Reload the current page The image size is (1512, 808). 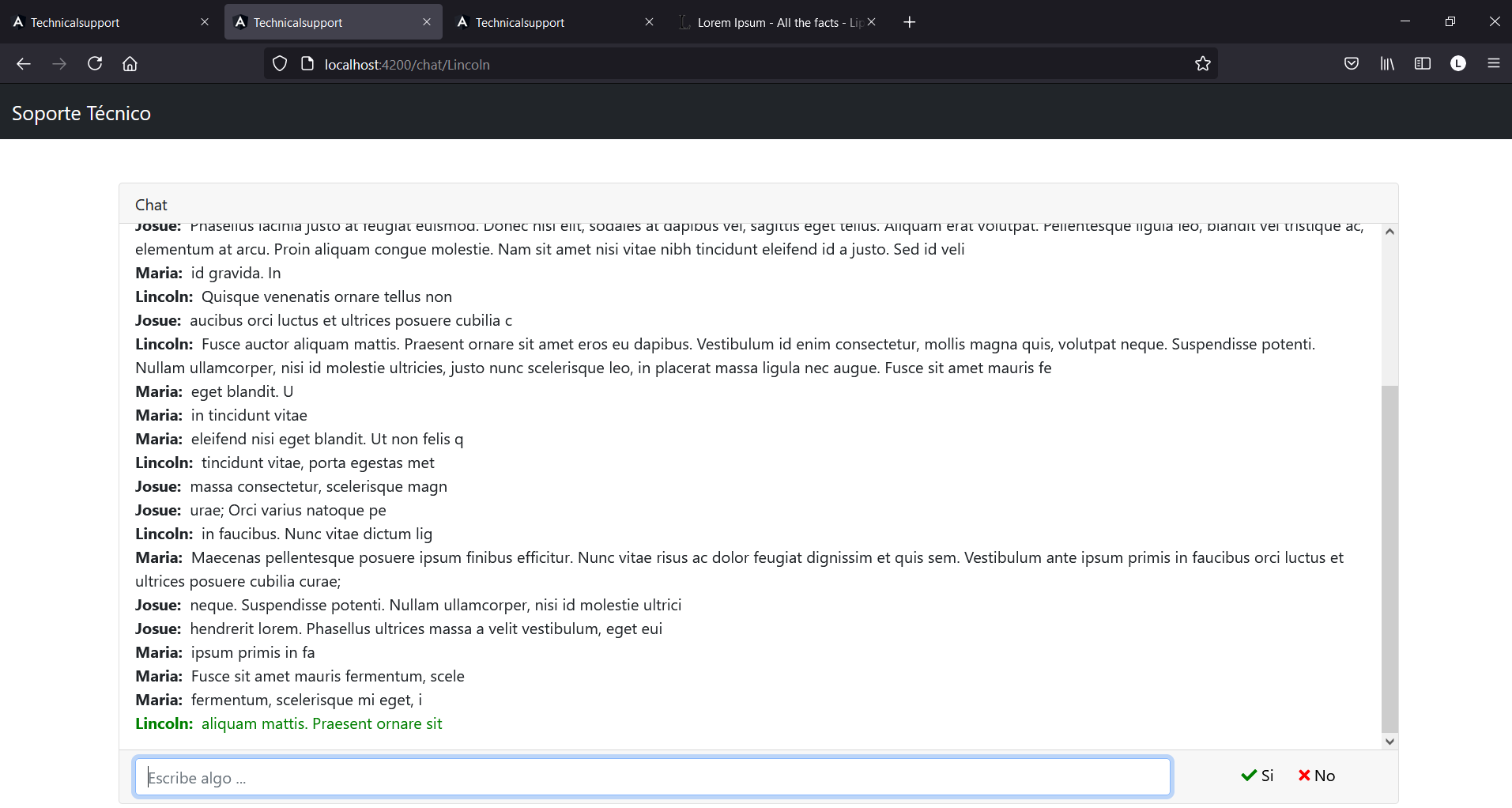coord(95,64)
